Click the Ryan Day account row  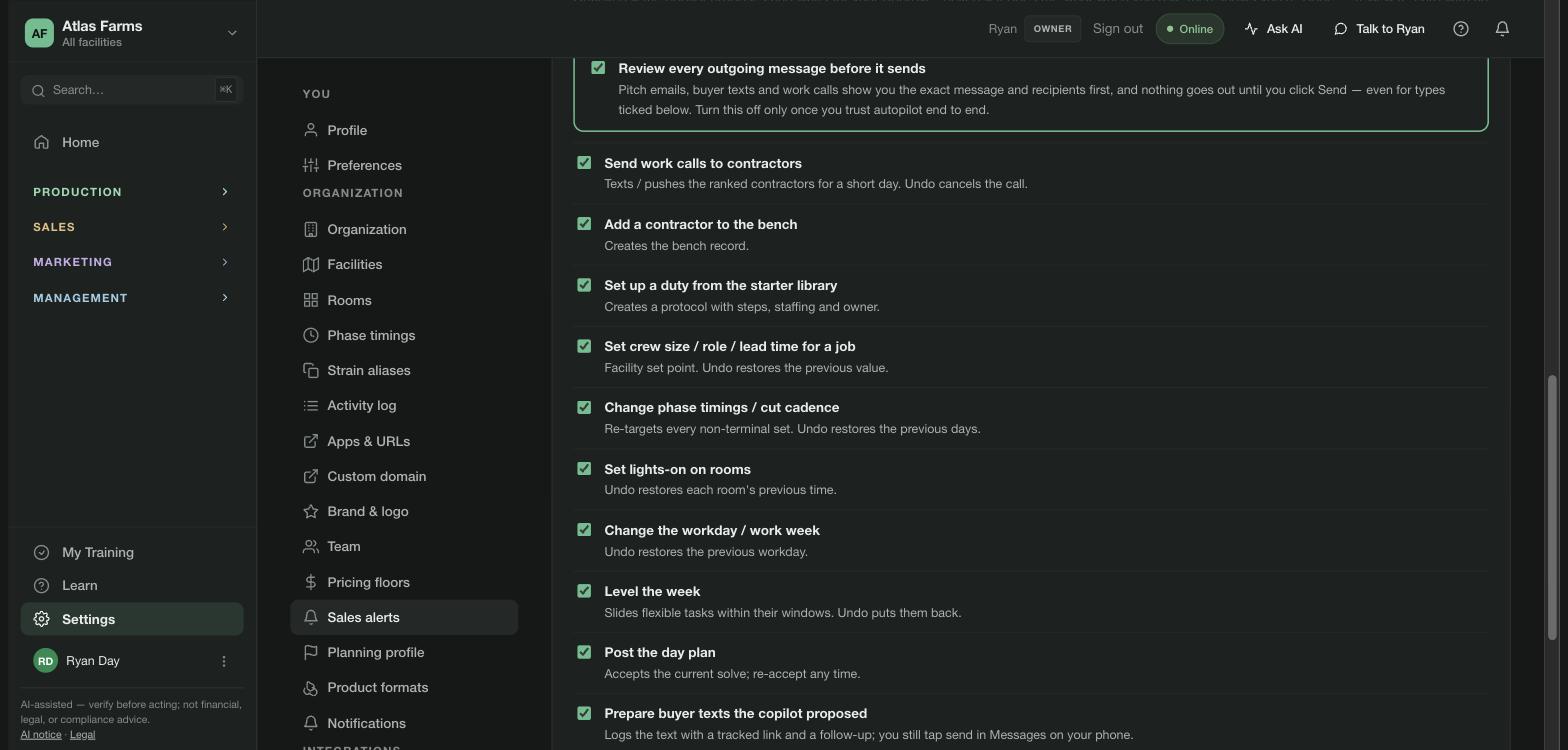(x=131, y=661)
